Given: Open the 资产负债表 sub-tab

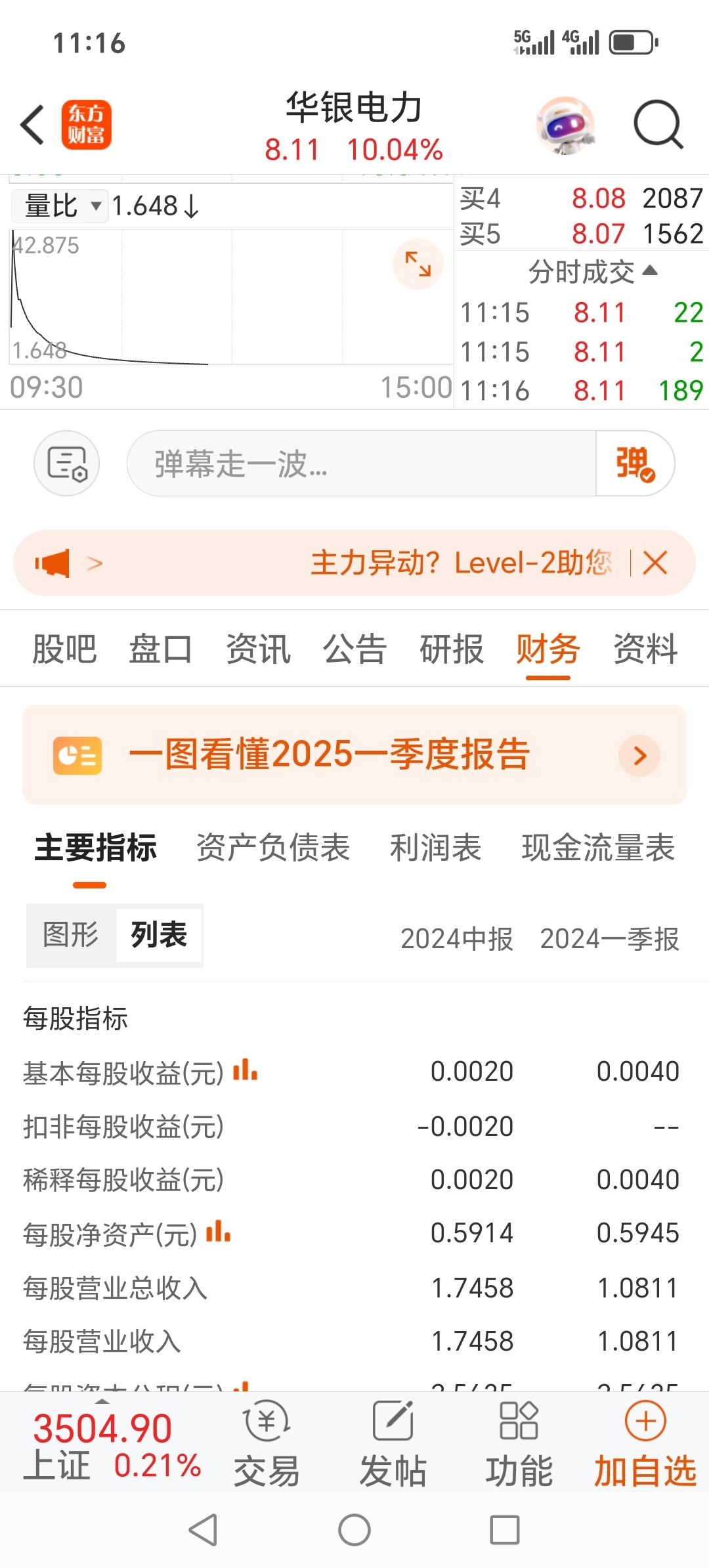Looking at the screenshot, I should point(273,847).
